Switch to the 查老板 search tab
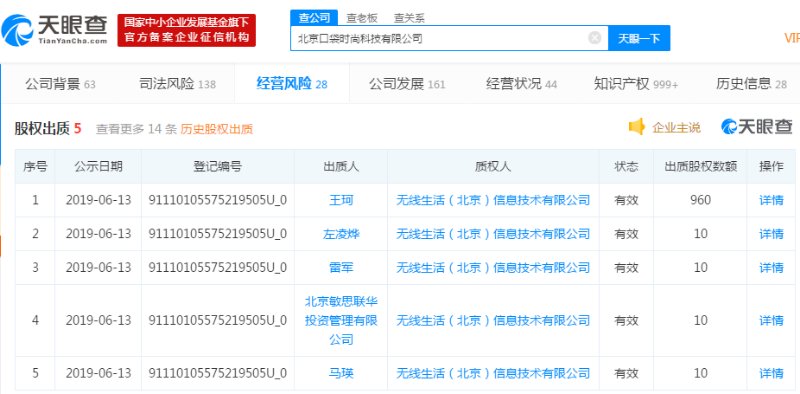The height and width of the screenshot is (394, 800). (x=362, y=18)
